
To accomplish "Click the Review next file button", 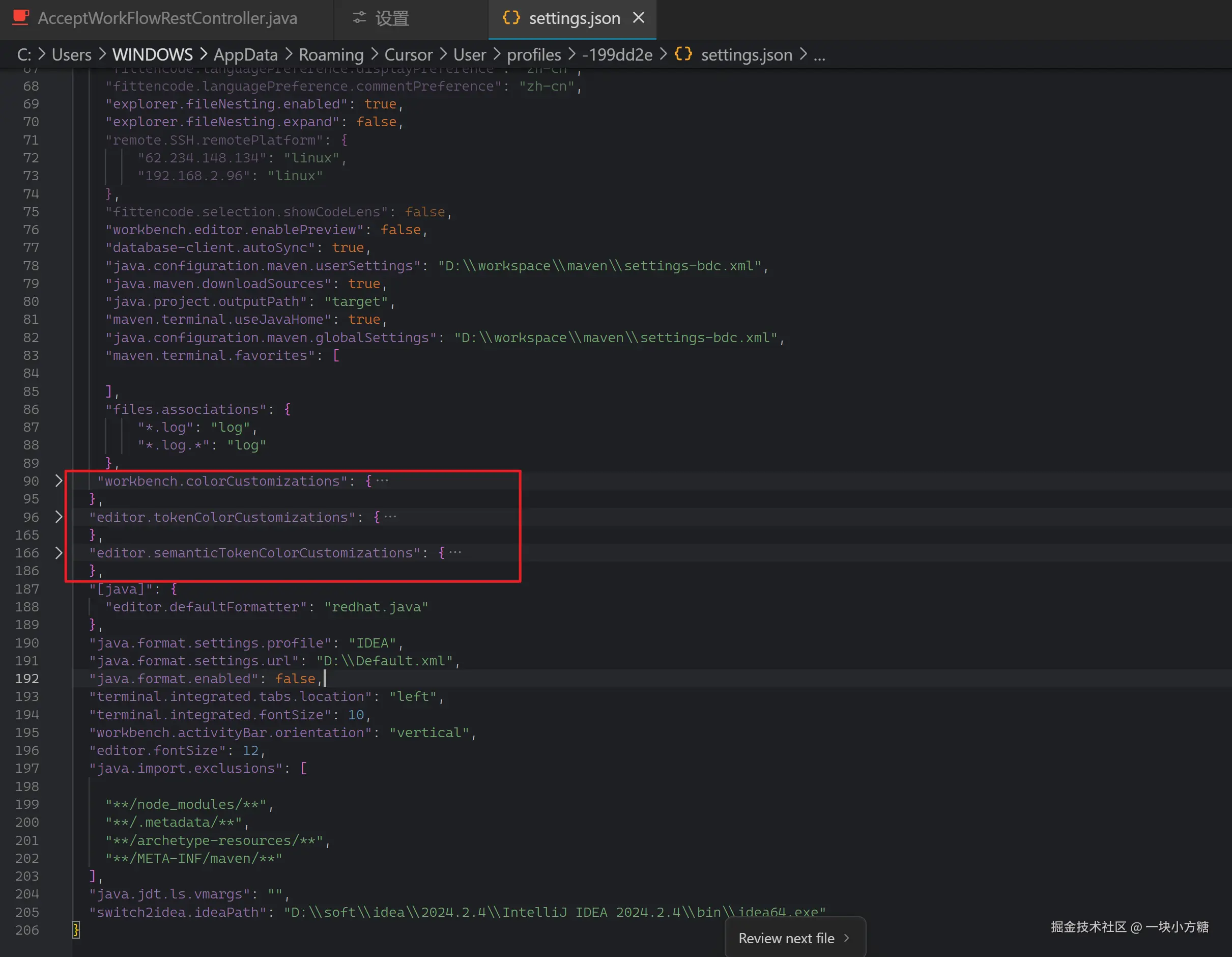I will [786, 938].
